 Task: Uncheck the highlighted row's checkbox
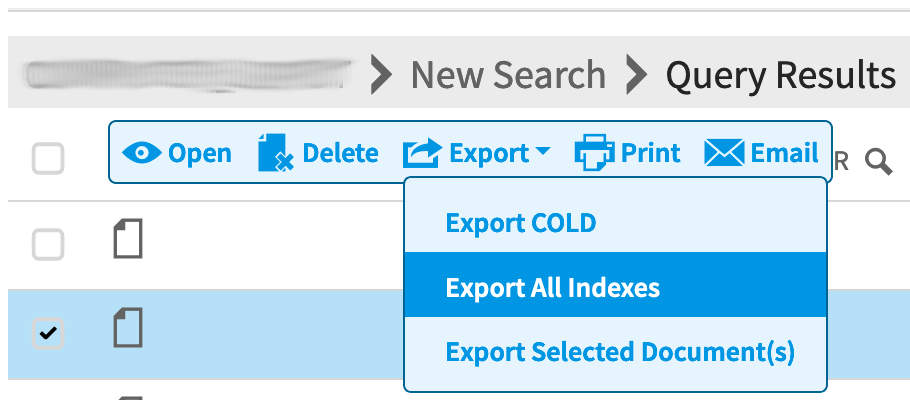pos(48,333)
